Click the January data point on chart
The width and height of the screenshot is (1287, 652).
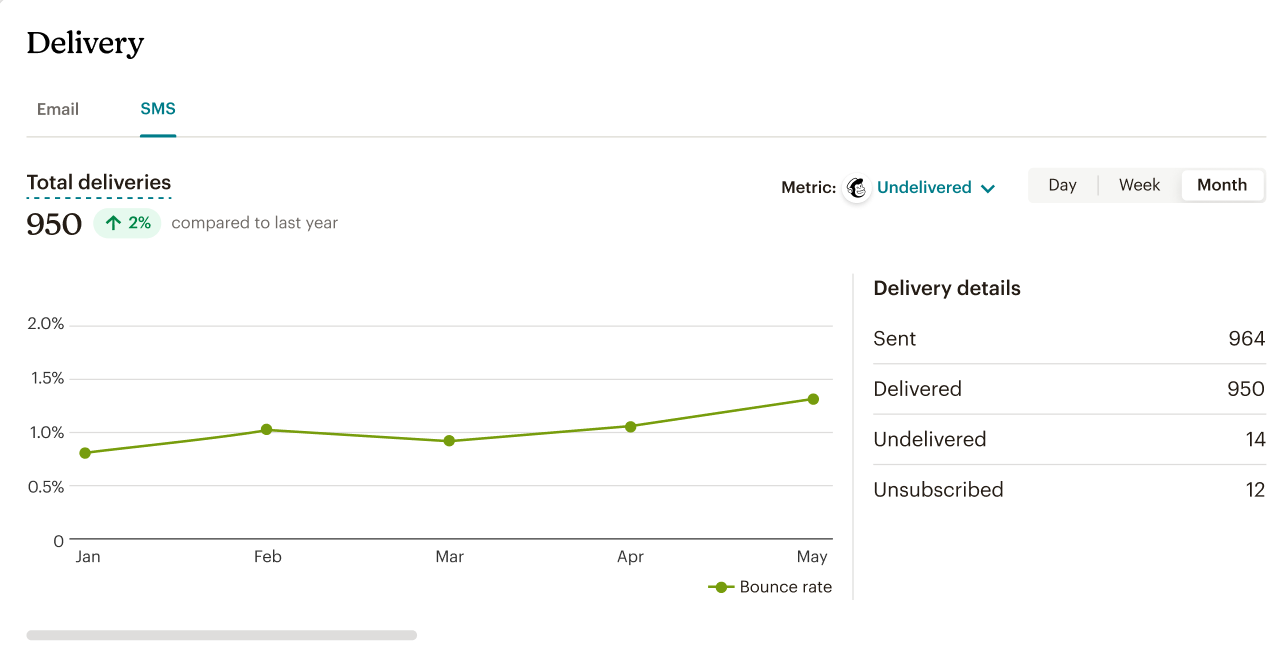[85, 453]
